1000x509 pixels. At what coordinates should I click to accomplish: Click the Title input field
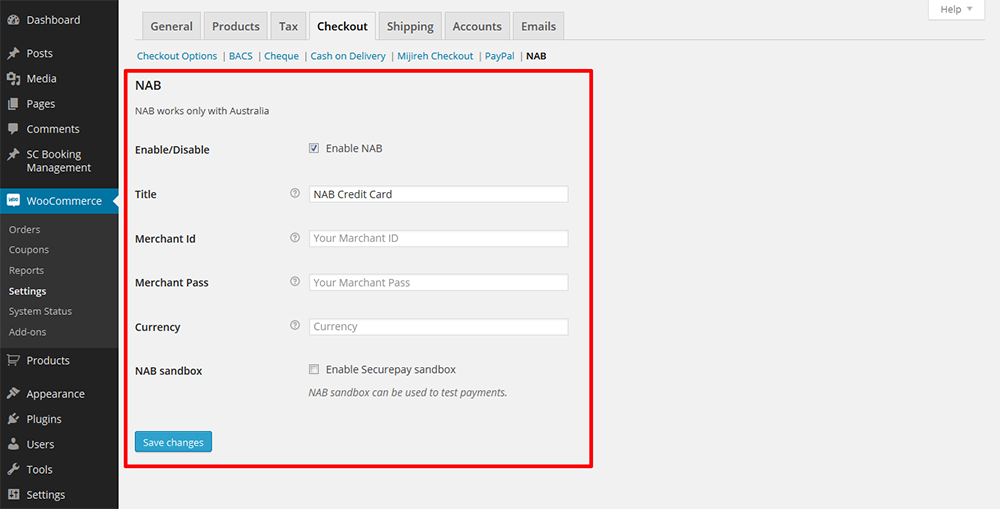click(439, 194)
